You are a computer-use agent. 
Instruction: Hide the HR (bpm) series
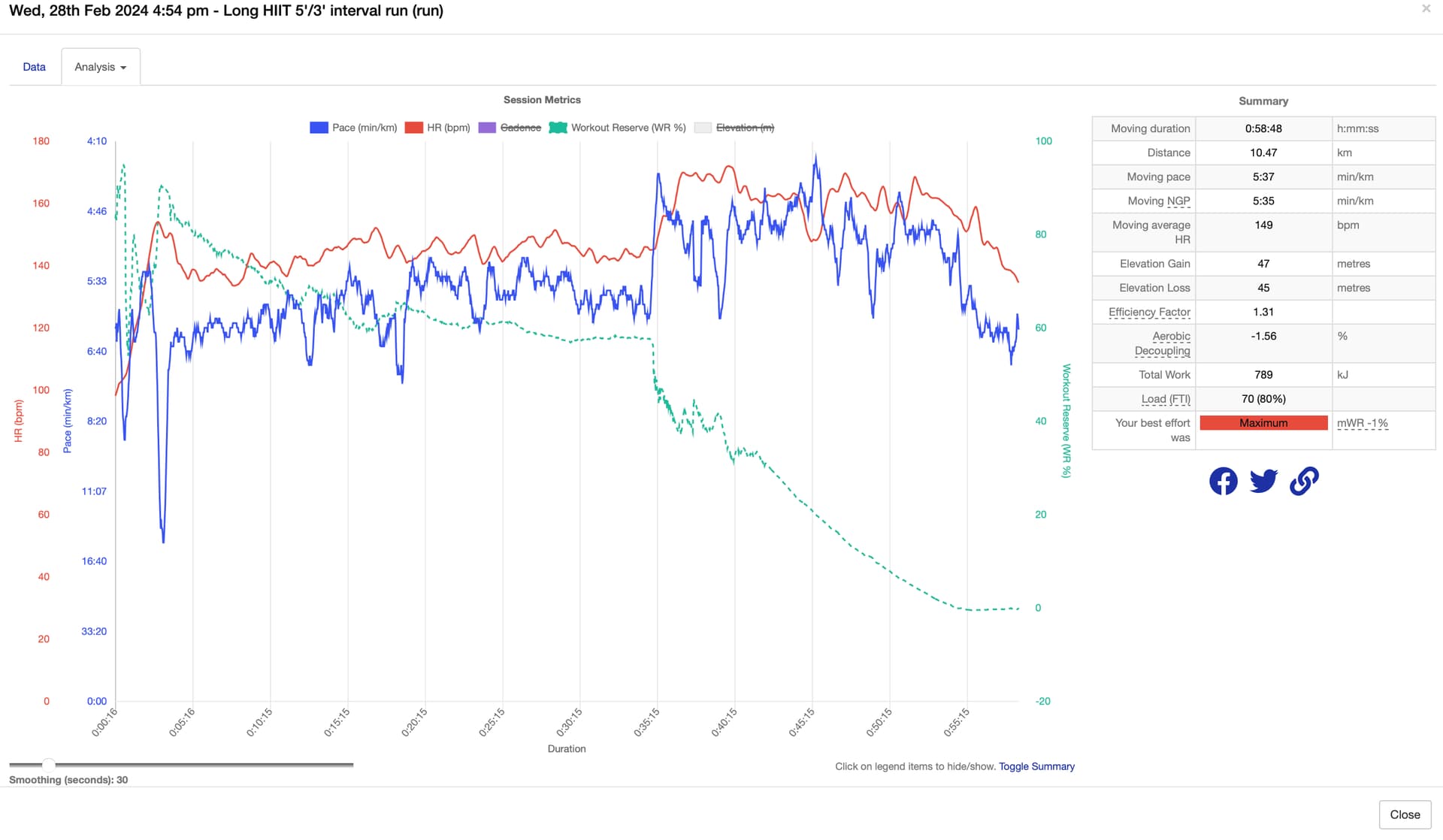coord(448,128)
